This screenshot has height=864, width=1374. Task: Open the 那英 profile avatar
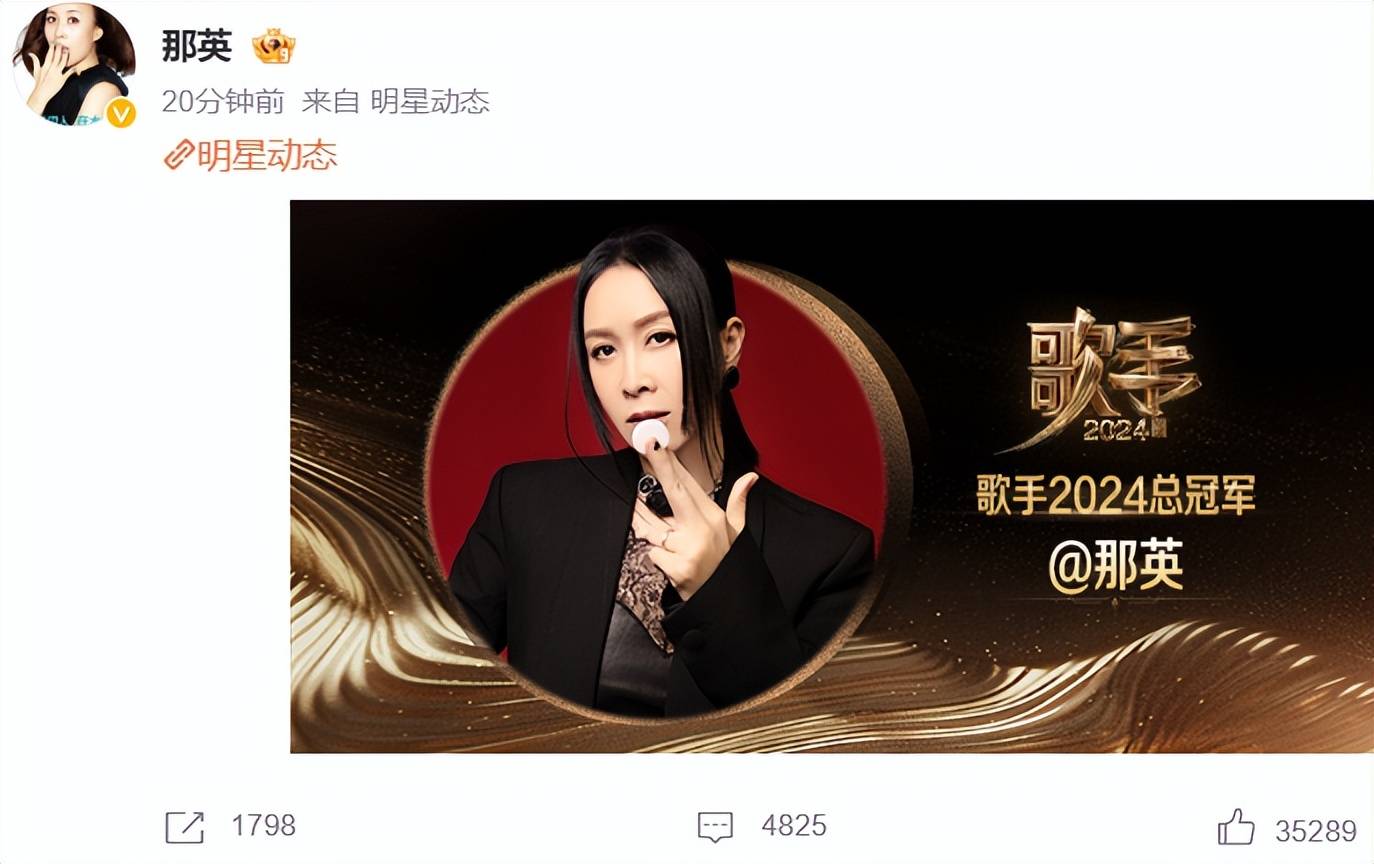(73, 65)
